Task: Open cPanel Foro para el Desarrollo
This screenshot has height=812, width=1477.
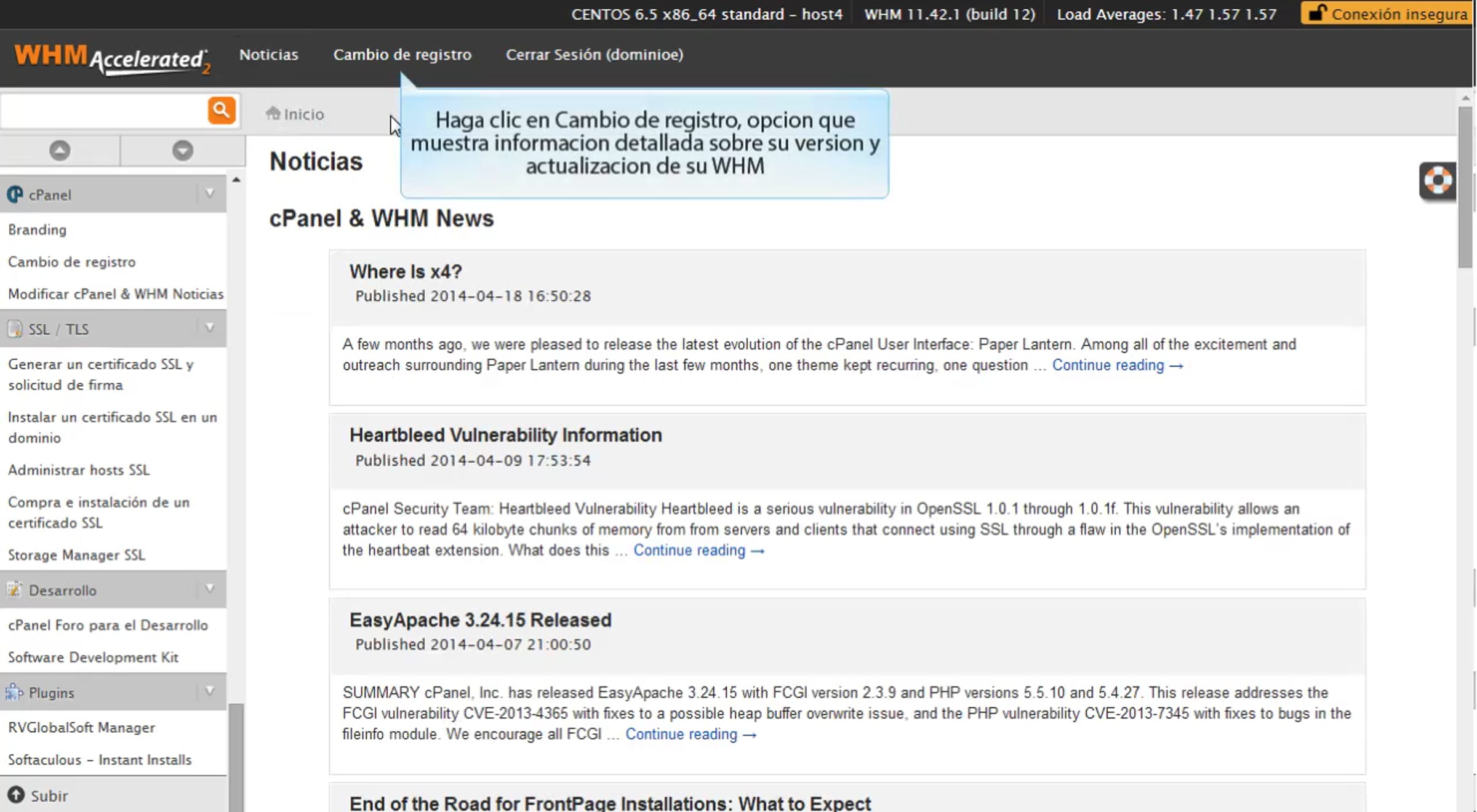Action: 108,625
